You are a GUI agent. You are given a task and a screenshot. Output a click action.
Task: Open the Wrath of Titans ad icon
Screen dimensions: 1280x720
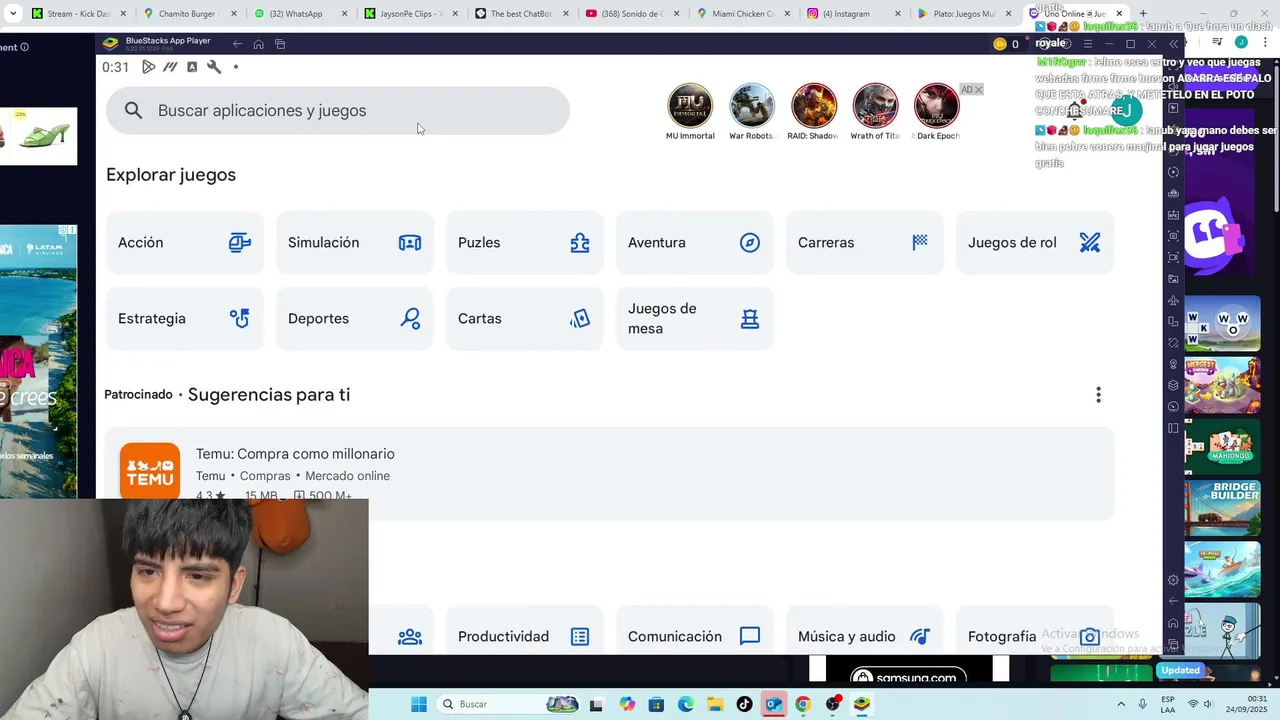(875, 106)
